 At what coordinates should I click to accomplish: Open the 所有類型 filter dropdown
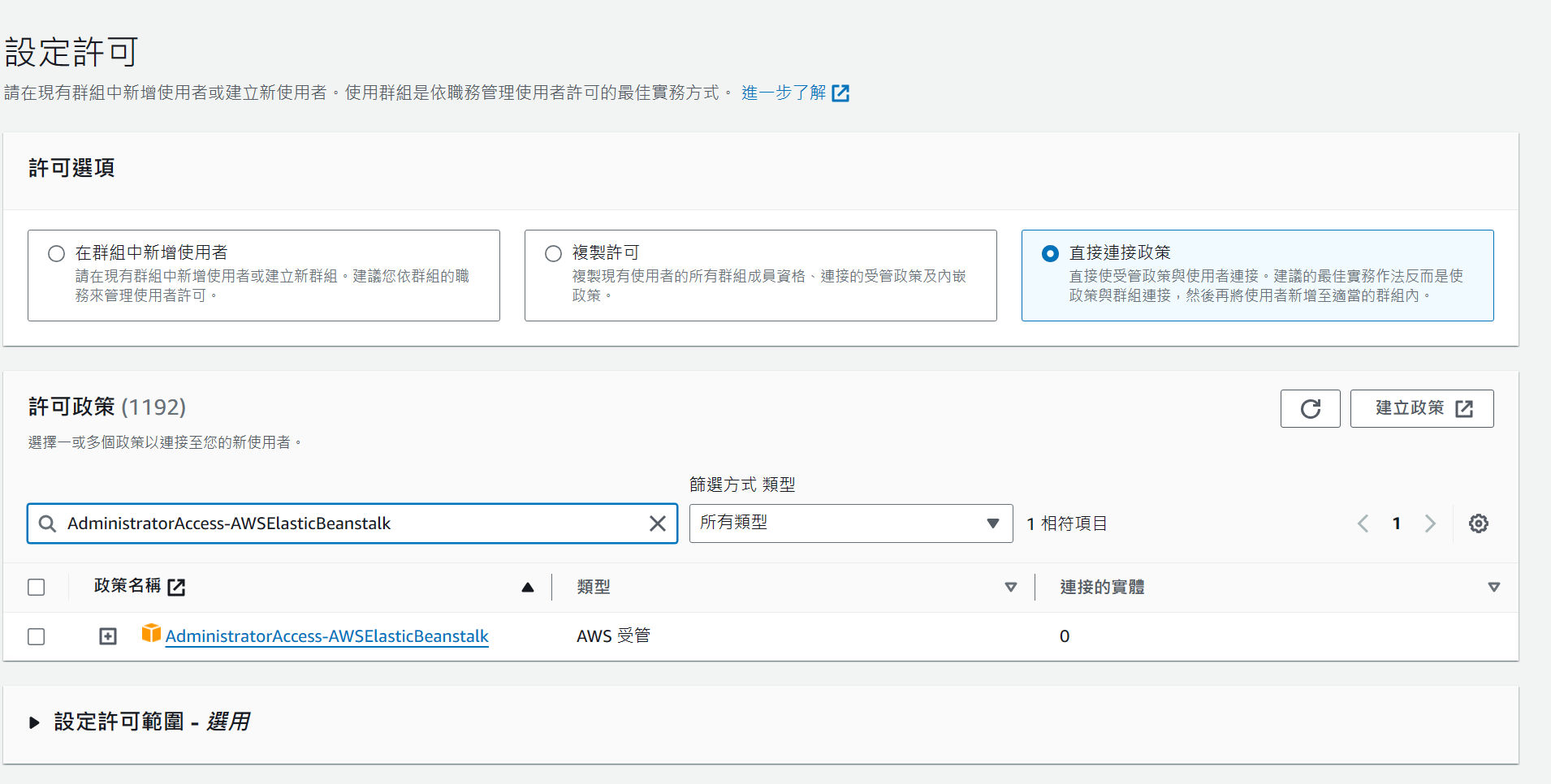point(850,523)
